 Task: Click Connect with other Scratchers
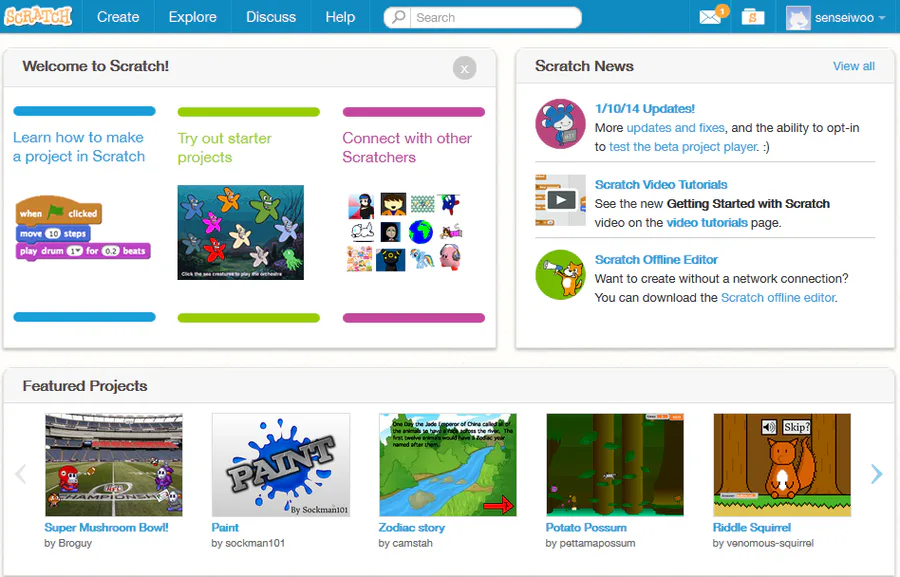(x=407, y=148)
